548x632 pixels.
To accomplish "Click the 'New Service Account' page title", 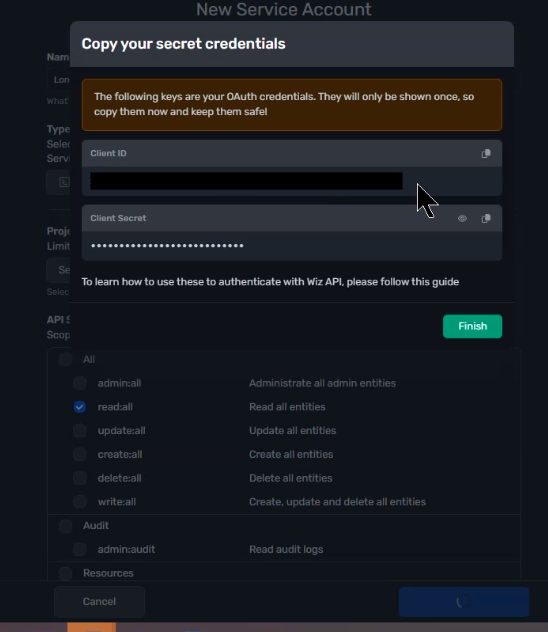I will click(284, 9).
